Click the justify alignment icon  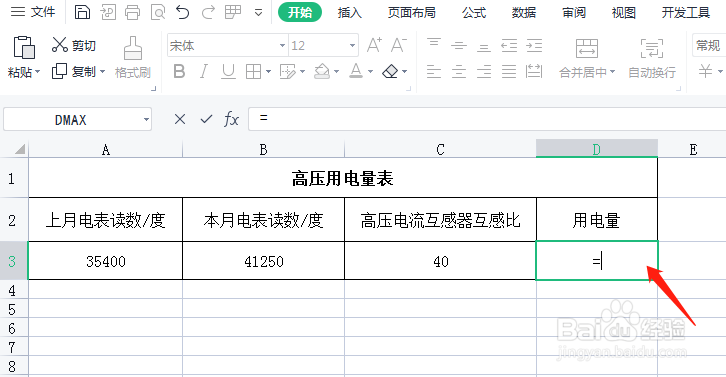tap(509, 72)
